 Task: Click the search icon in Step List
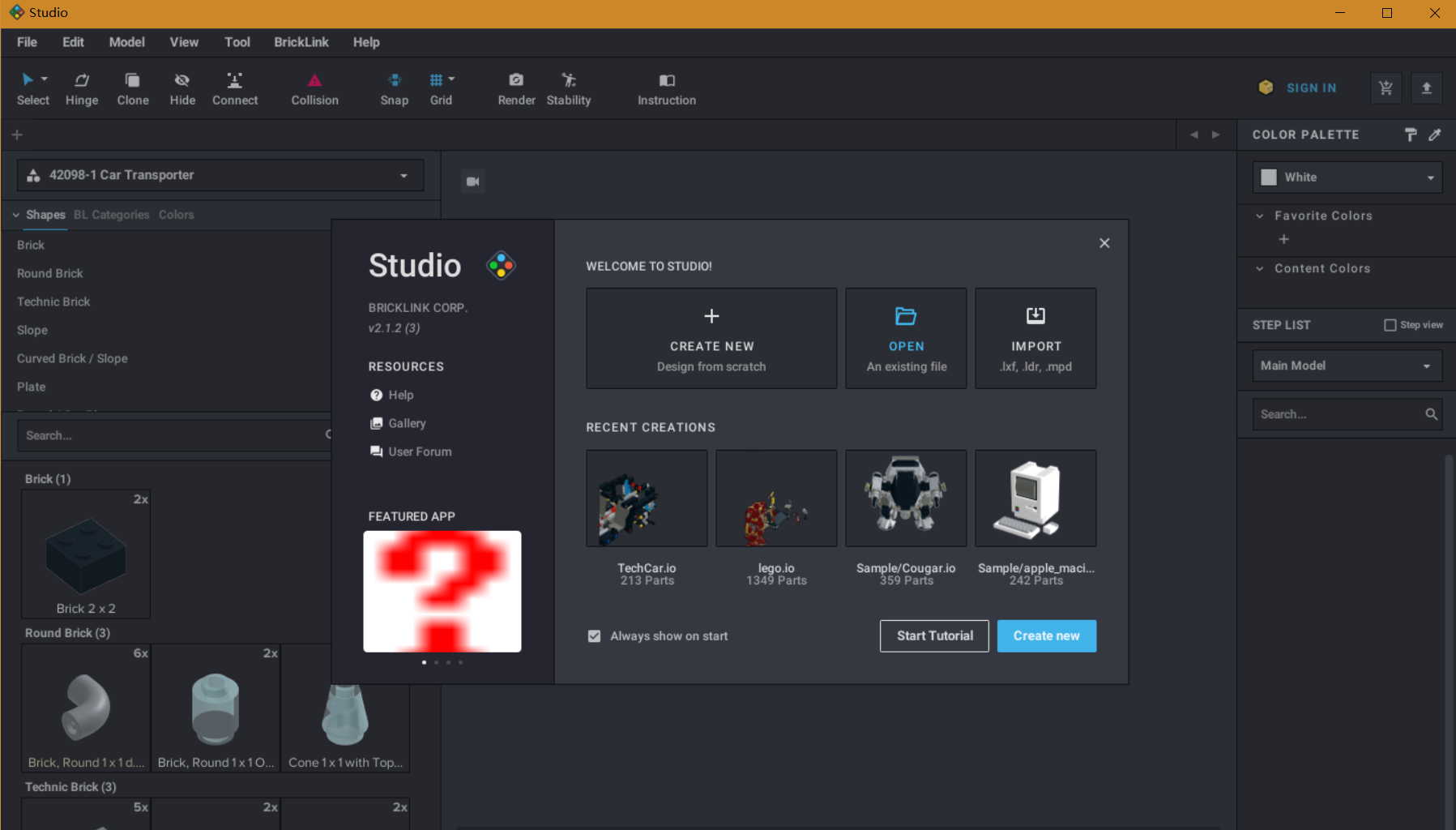tap(1431, 414)
